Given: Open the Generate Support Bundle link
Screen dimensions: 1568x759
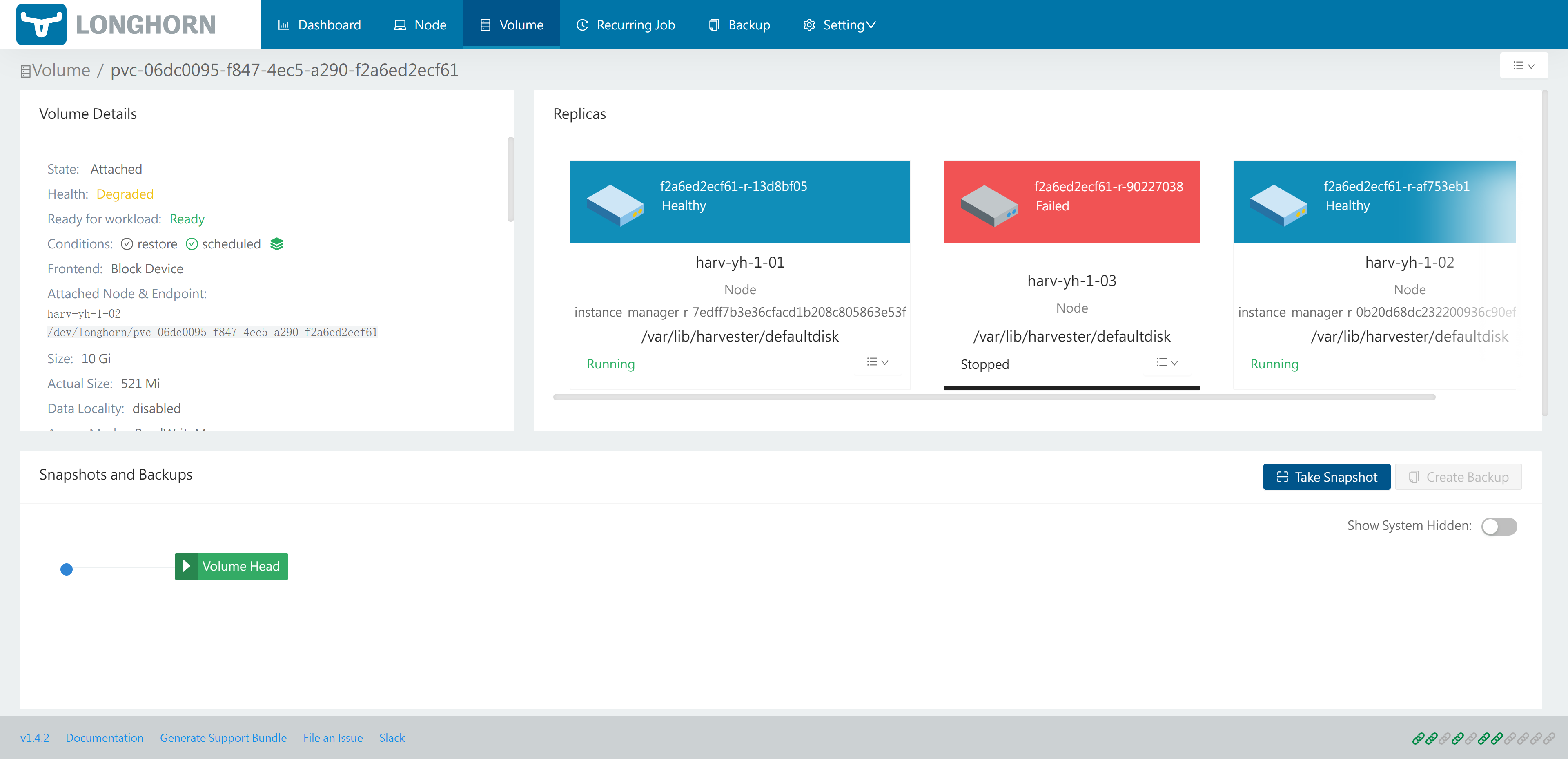Looking at the screenshot, I should point(223,737).
